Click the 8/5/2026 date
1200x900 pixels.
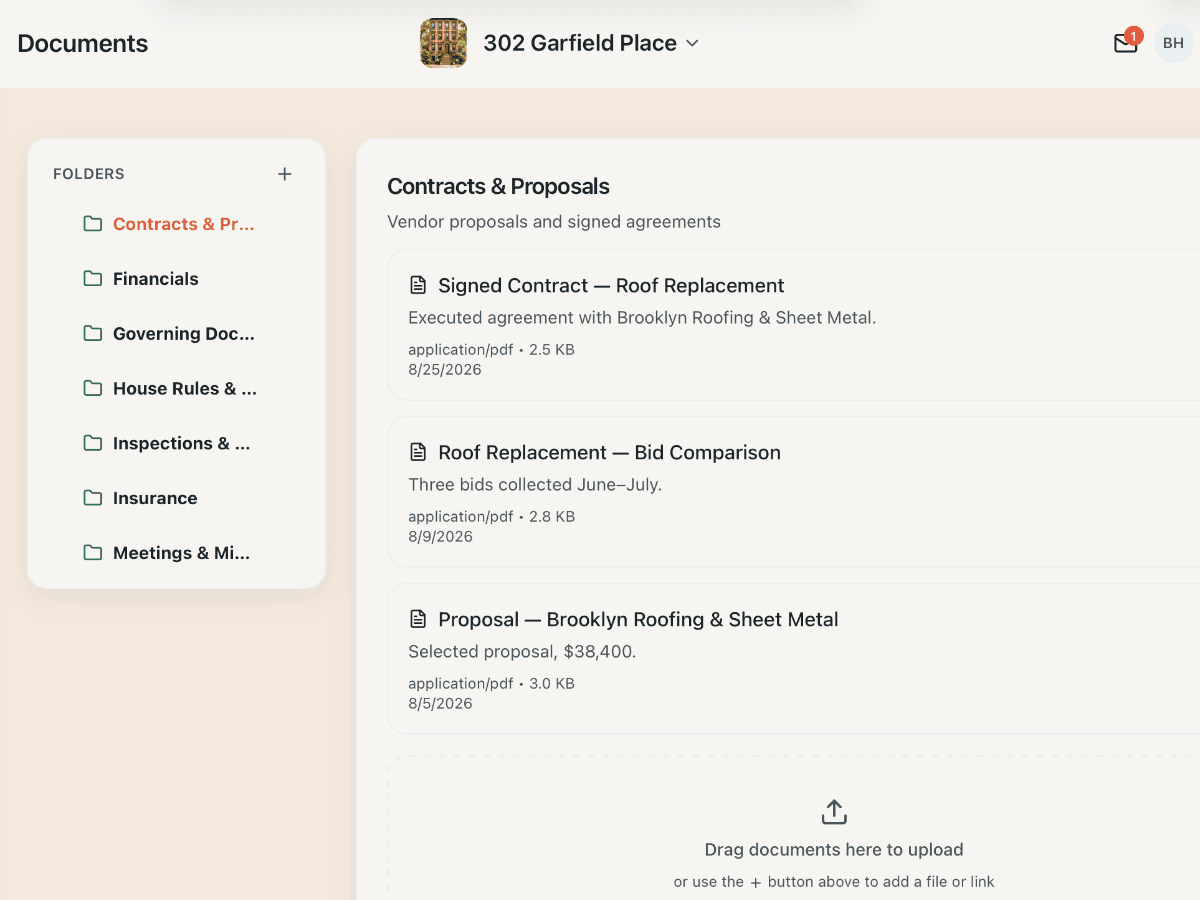pos(441,704)
